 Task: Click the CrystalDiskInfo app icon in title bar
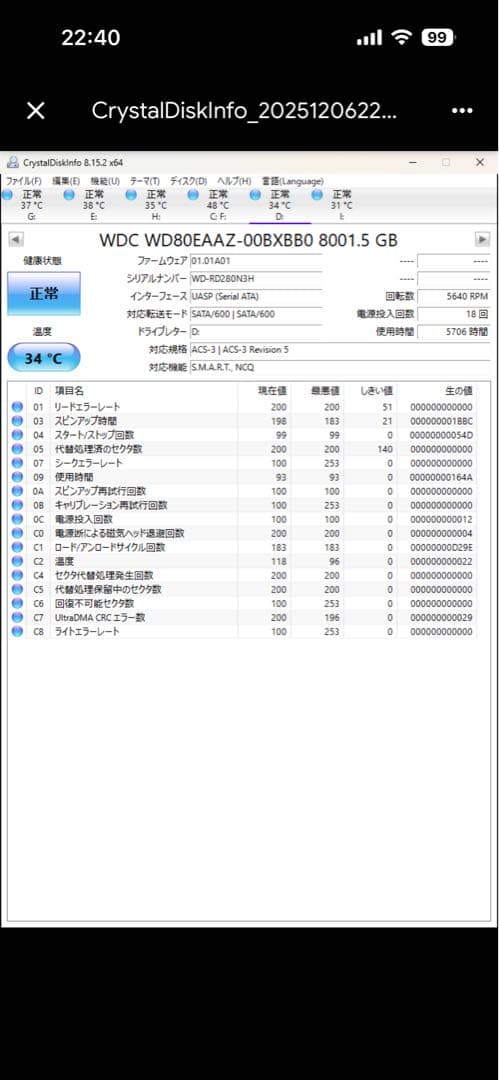(x=12, y=163)
